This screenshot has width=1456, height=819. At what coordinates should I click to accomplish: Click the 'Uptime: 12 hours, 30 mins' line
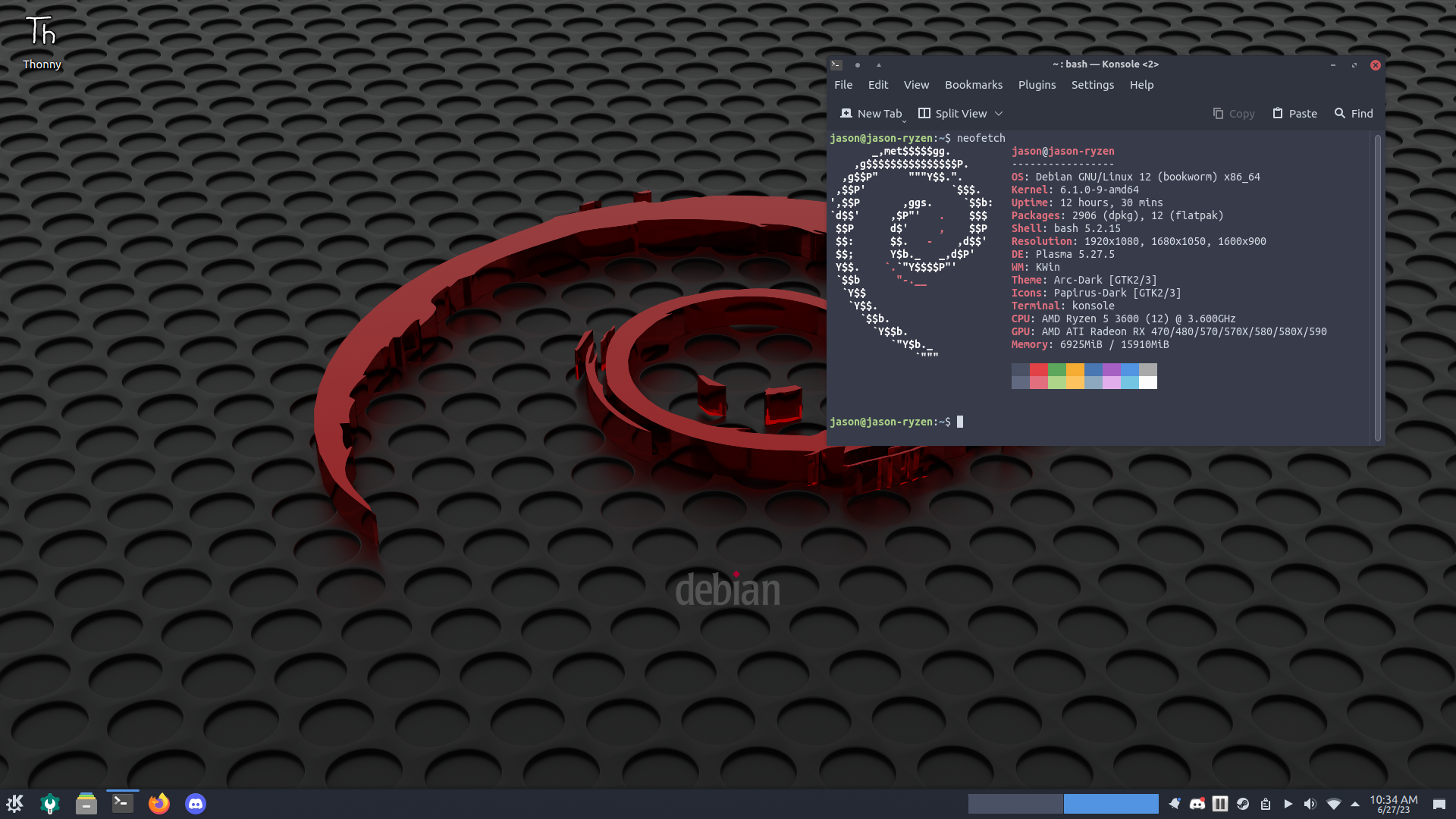(x=1087, y=202)
